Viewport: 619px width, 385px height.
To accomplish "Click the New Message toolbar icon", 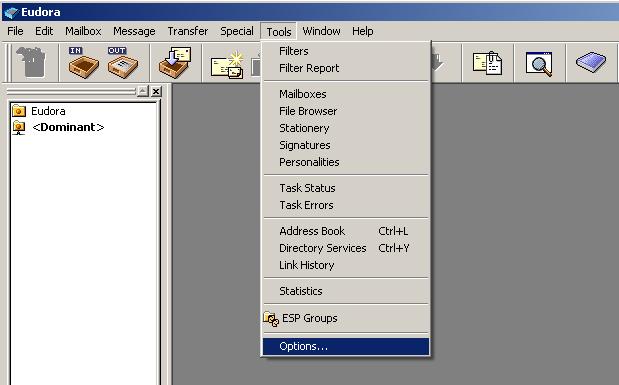I will pos(227,65).
